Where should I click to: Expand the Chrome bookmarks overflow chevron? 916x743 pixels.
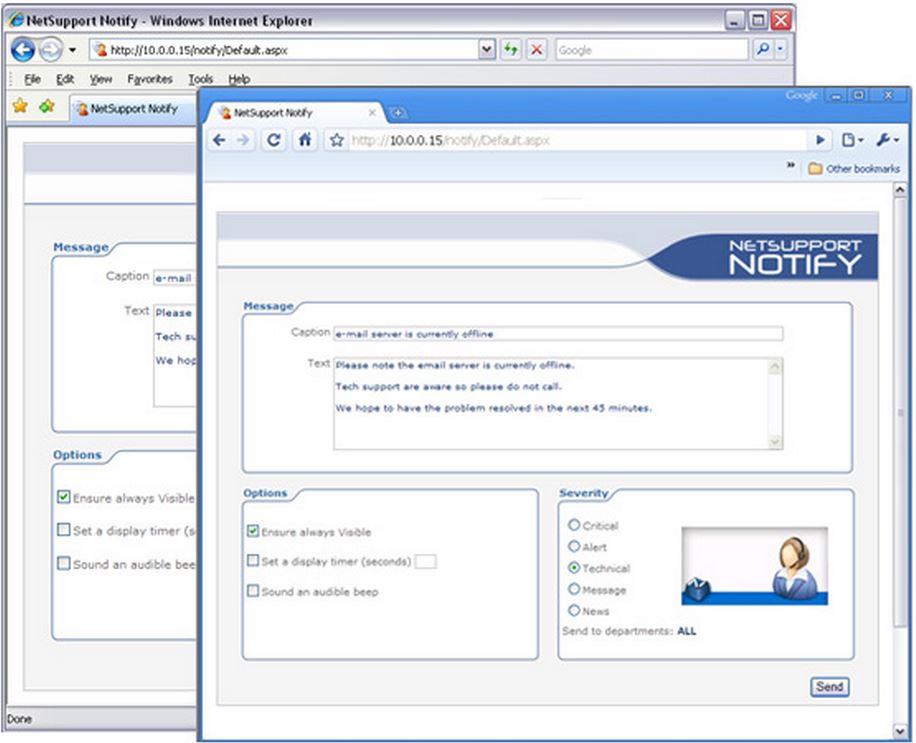790,166
